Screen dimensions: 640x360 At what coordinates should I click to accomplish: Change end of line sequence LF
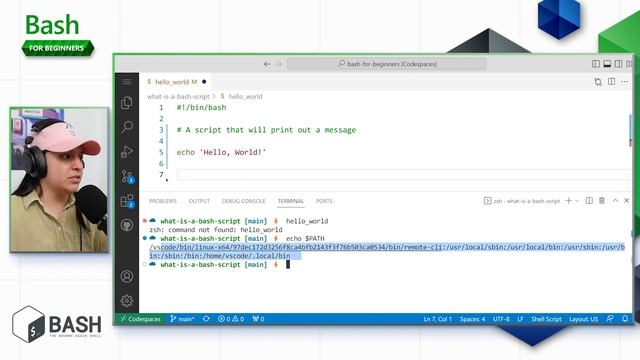[520, 319]
